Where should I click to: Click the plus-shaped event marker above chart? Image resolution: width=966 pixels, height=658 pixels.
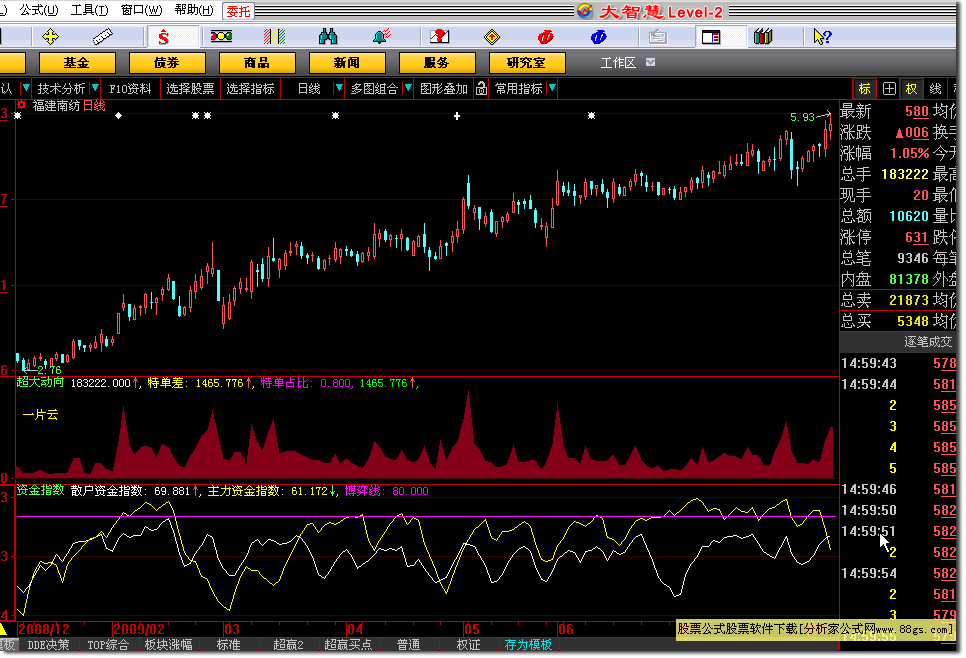457,116
